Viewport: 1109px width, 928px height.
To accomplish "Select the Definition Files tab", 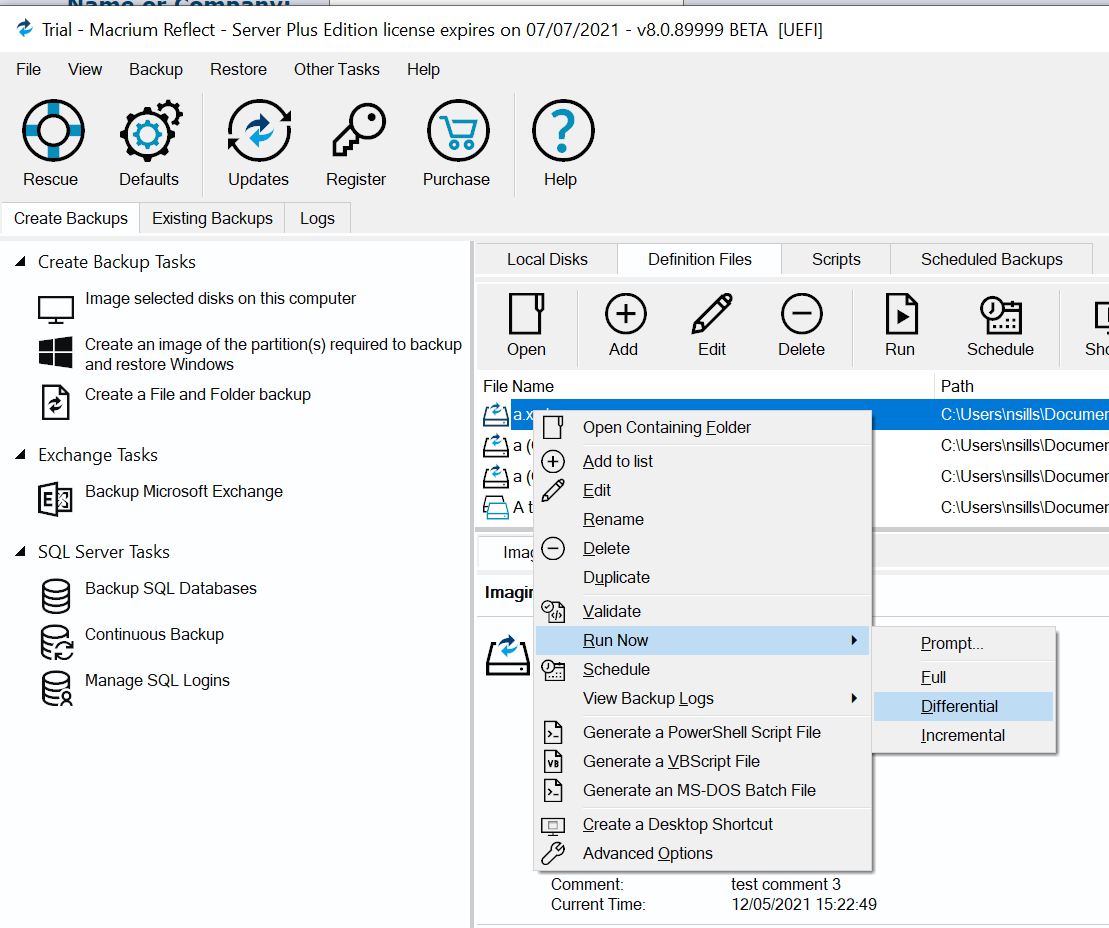I will coord(699,260).
